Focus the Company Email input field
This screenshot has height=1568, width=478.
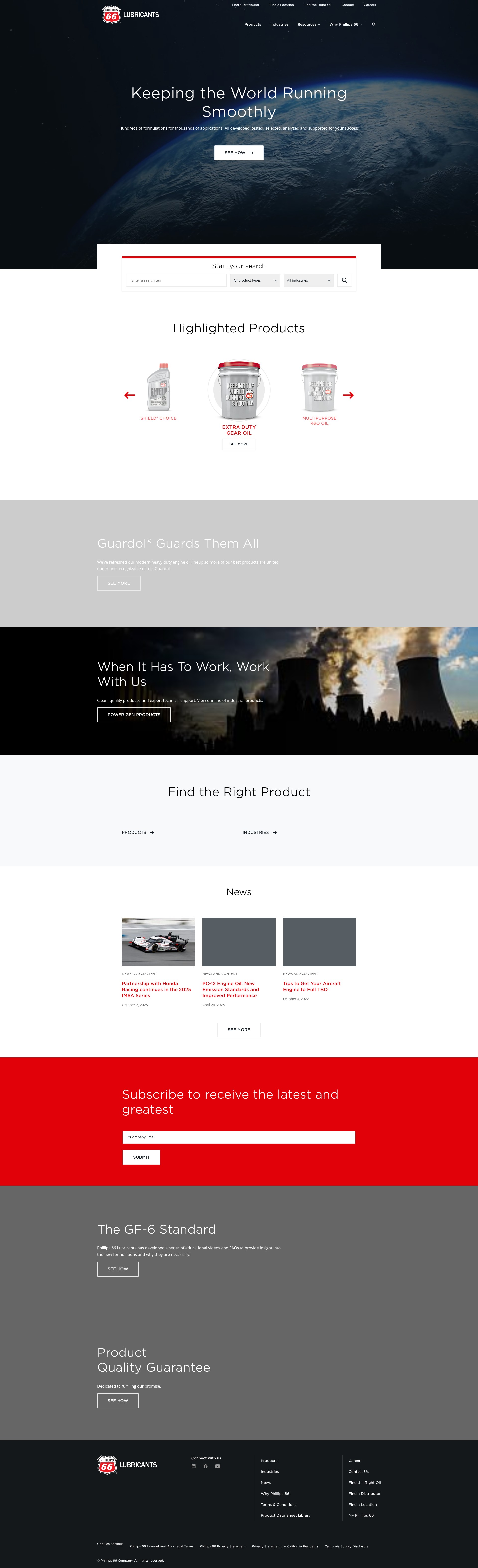pyautogui.click(x=239, y=1137)
